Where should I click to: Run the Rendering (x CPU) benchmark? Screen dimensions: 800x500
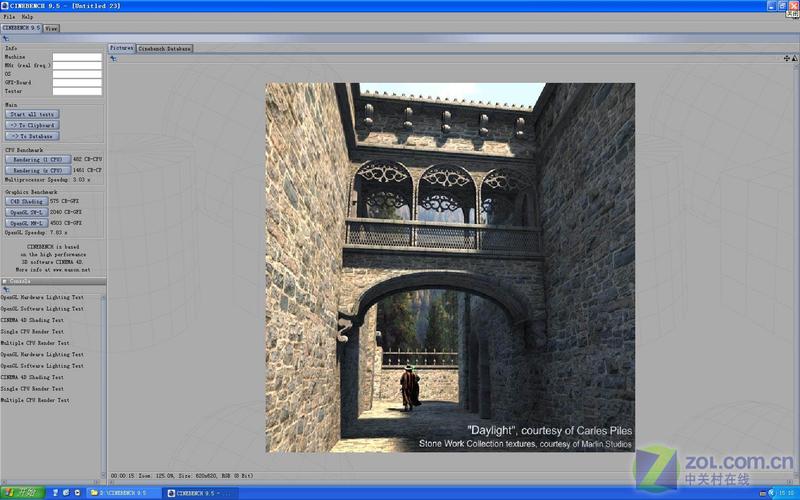[x=38, y=170]
